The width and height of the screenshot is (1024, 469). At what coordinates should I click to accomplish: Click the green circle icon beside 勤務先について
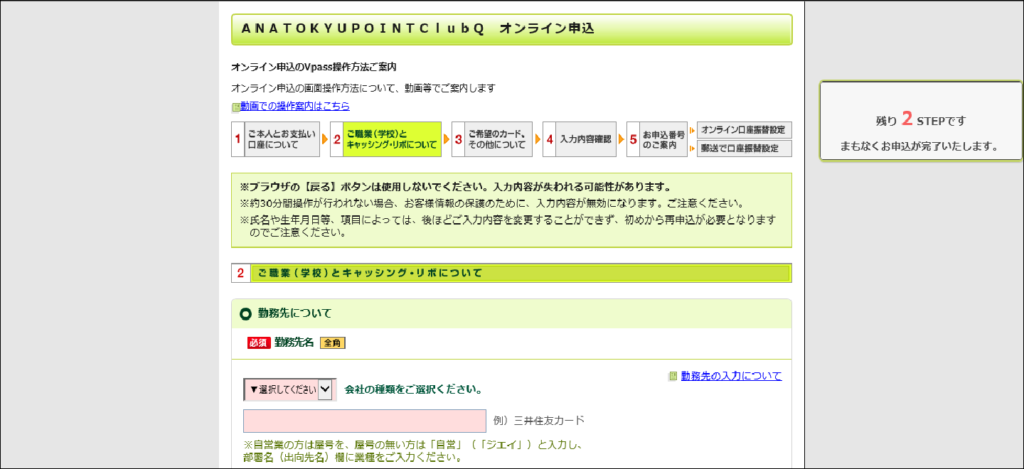[246, 314]
